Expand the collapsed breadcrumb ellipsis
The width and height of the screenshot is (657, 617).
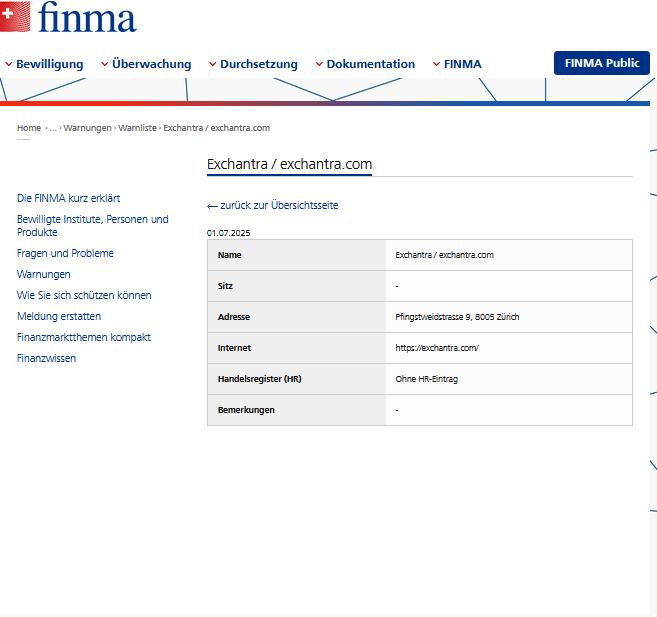click(x=53, y=128)
